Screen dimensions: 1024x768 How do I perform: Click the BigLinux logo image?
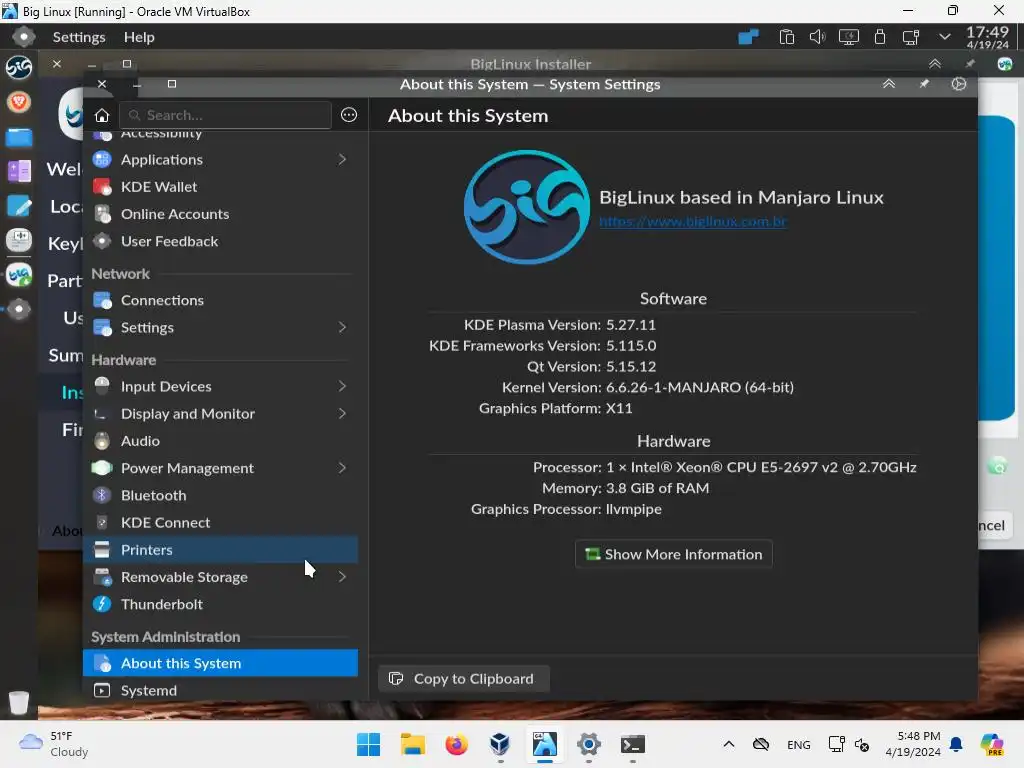[x=526, y=208]
